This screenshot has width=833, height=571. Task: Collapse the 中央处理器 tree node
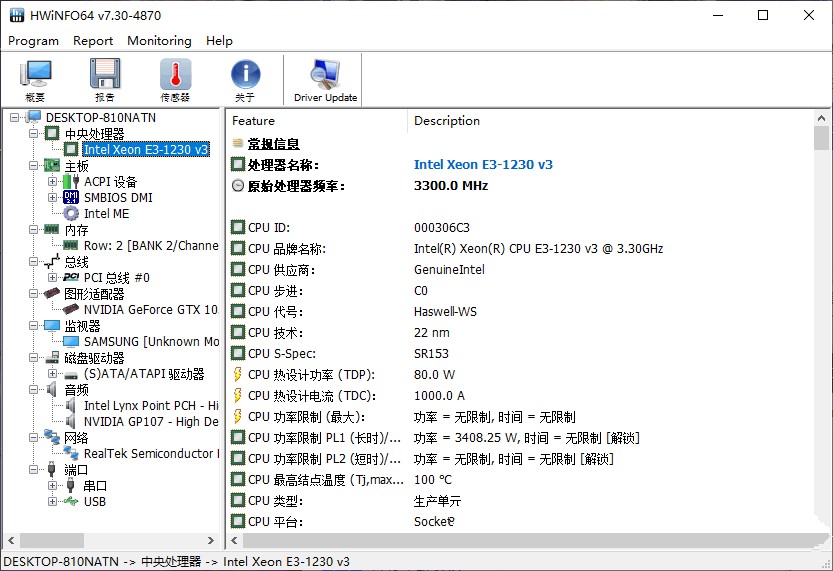coord(33,133)
